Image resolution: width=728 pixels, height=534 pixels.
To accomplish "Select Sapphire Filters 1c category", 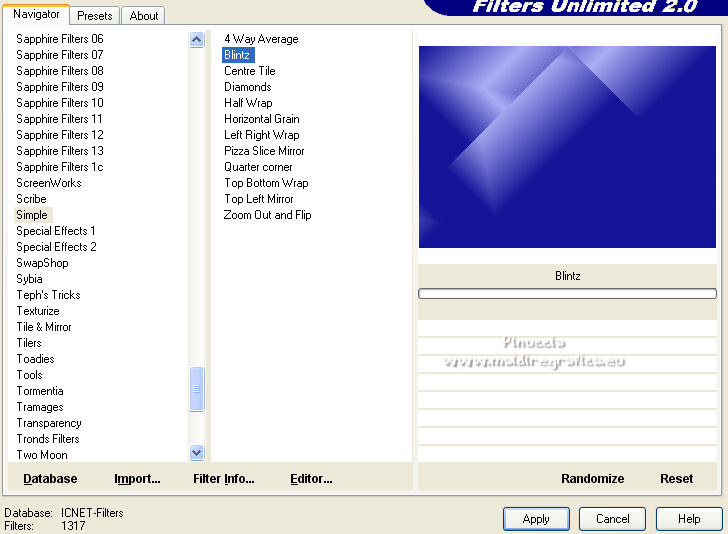I will 59,167.
